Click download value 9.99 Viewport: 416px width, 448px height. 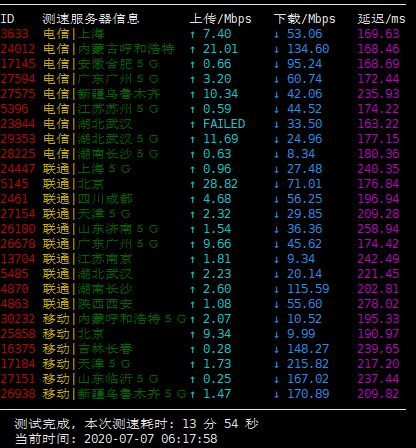[301, 334]
